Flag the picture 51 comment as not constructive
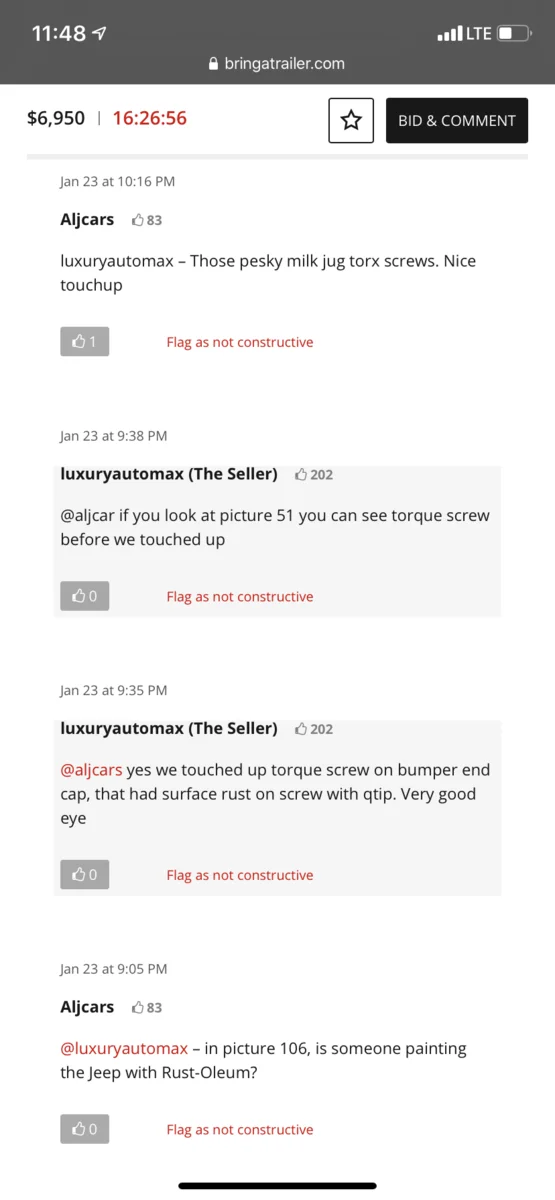This screenshot has width=555, height=1200. (240, 596)
